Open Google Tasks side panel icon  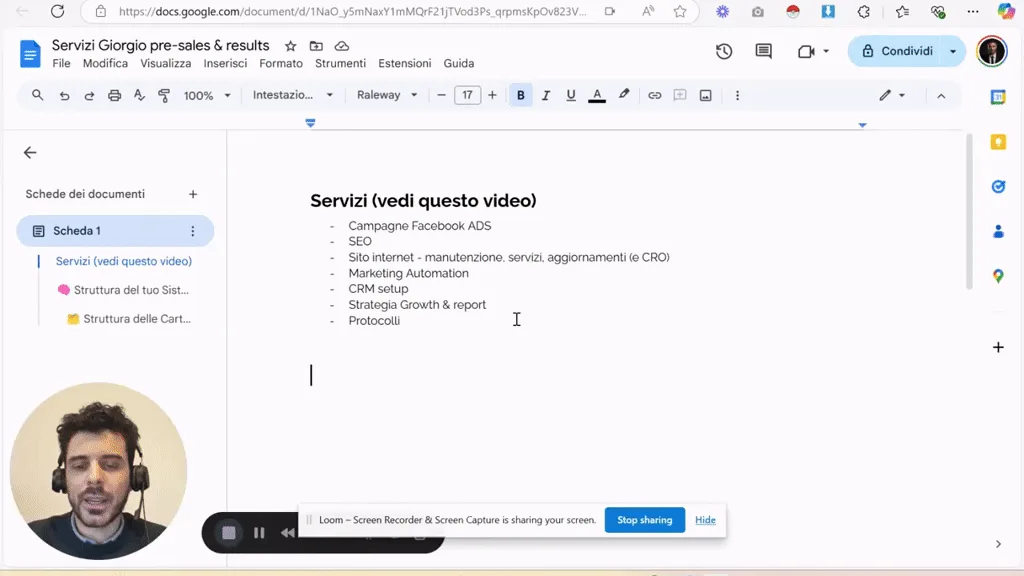[x=998, y=187]
